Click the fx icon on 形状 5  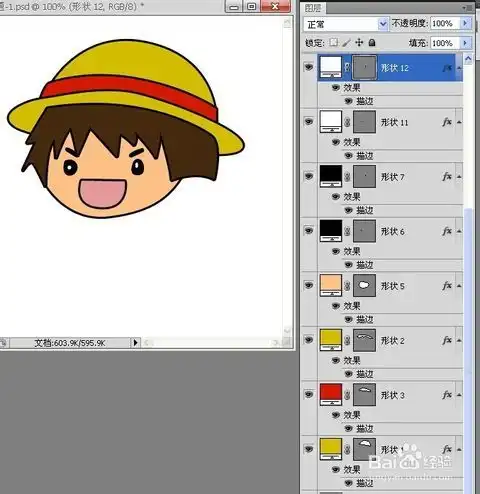point(447,286)
